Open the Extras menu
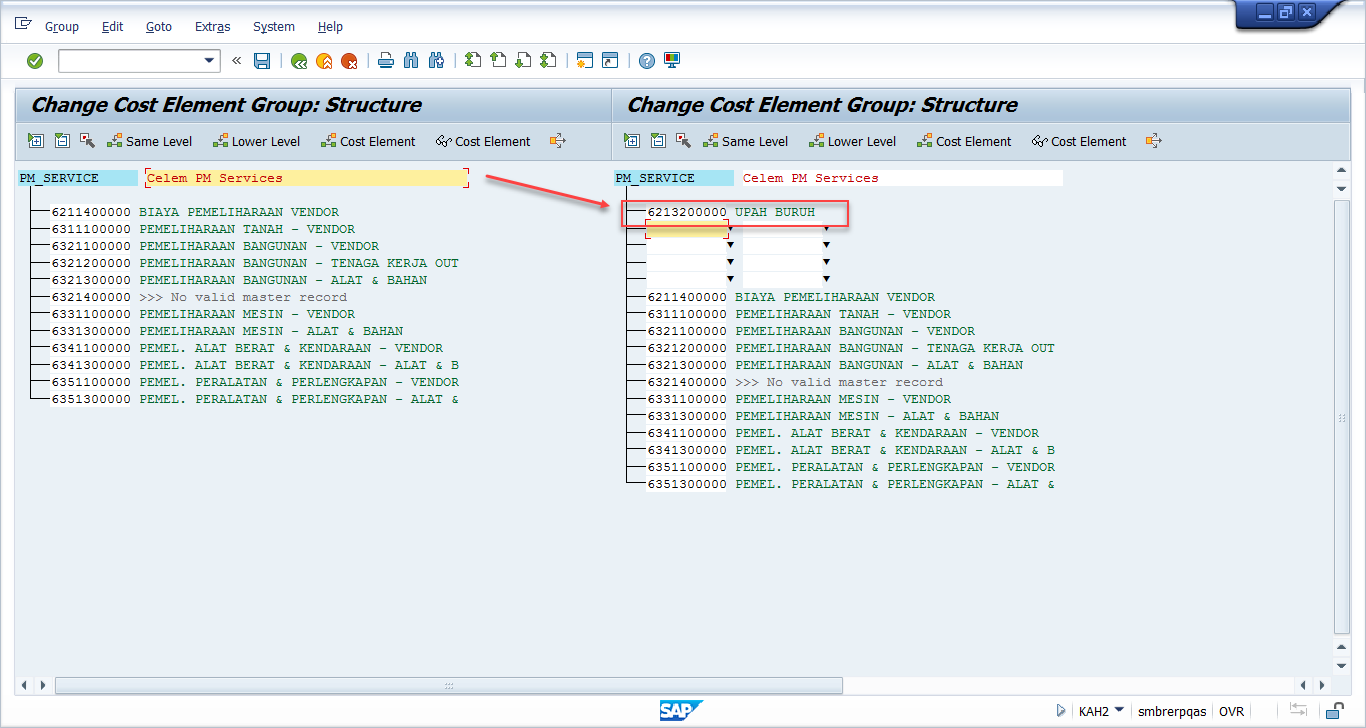This screenshot has height=728, width=1366. (x=212, y=27)
